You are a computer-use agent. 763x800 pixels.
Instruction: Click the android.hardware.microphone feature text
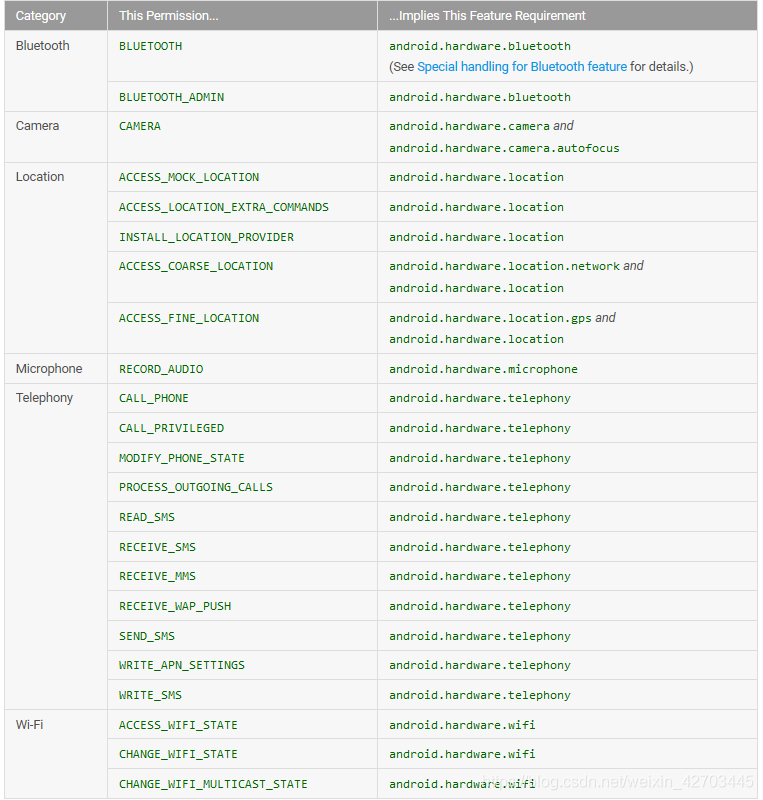pos(483,369)
